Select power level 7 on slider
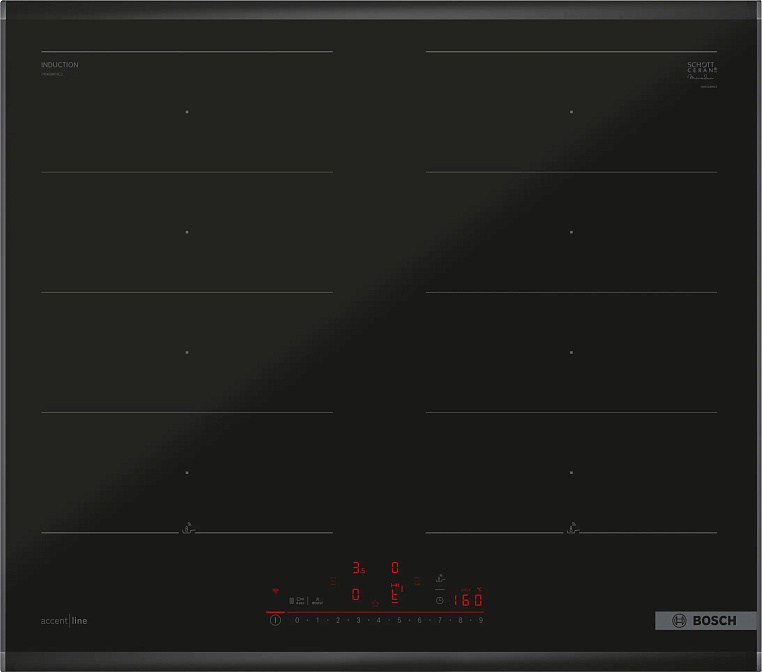Image resolution: width=762 pixels, height=672 pixels. (x=440, y=620)
